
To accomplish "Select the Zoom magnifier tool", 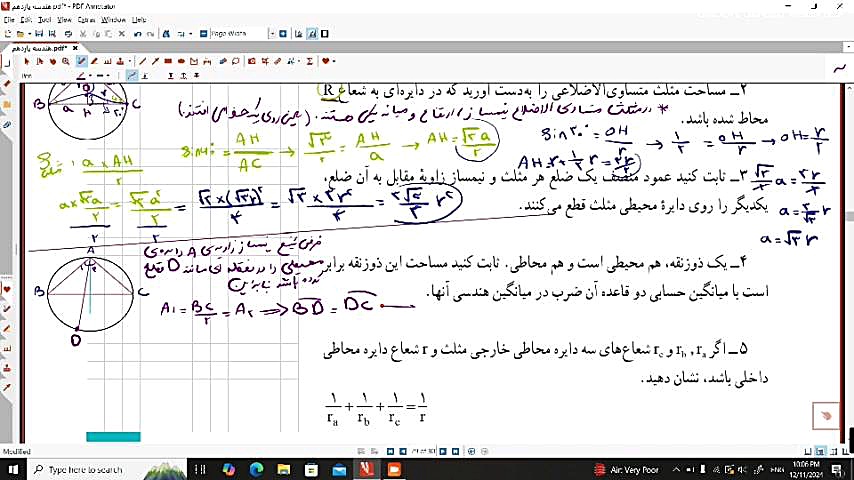I will [x=66, y=61].
